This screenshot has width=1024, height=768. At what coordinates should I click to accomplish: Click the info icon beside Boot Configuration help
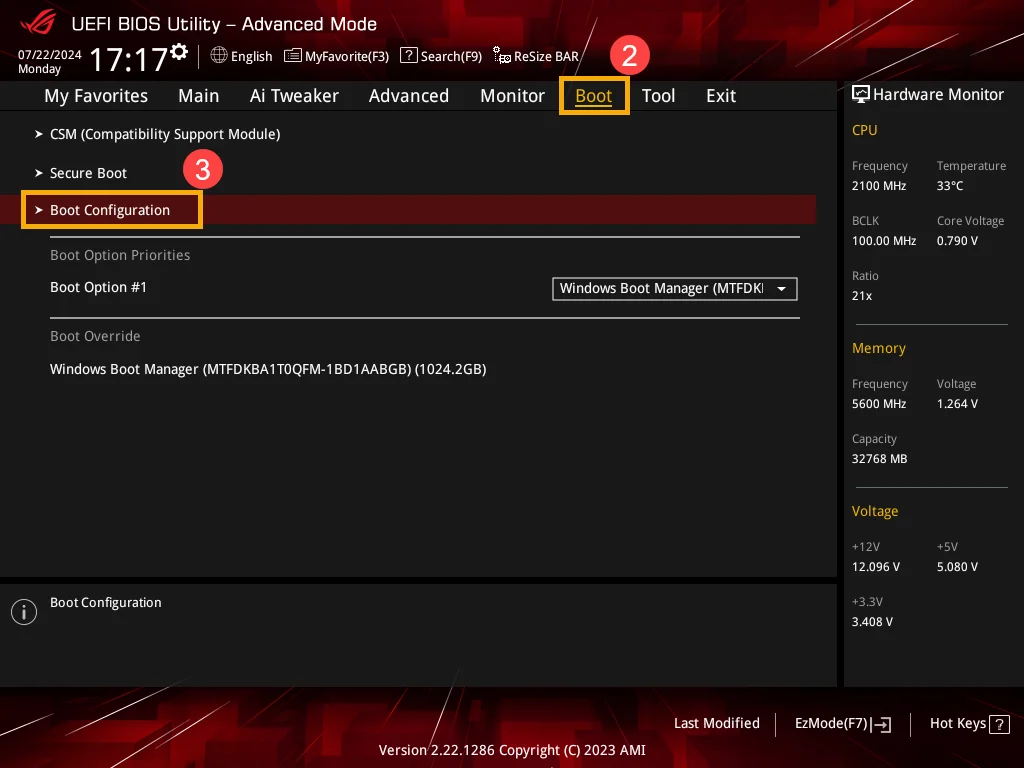pyautogui.click(x=24, y=612)
